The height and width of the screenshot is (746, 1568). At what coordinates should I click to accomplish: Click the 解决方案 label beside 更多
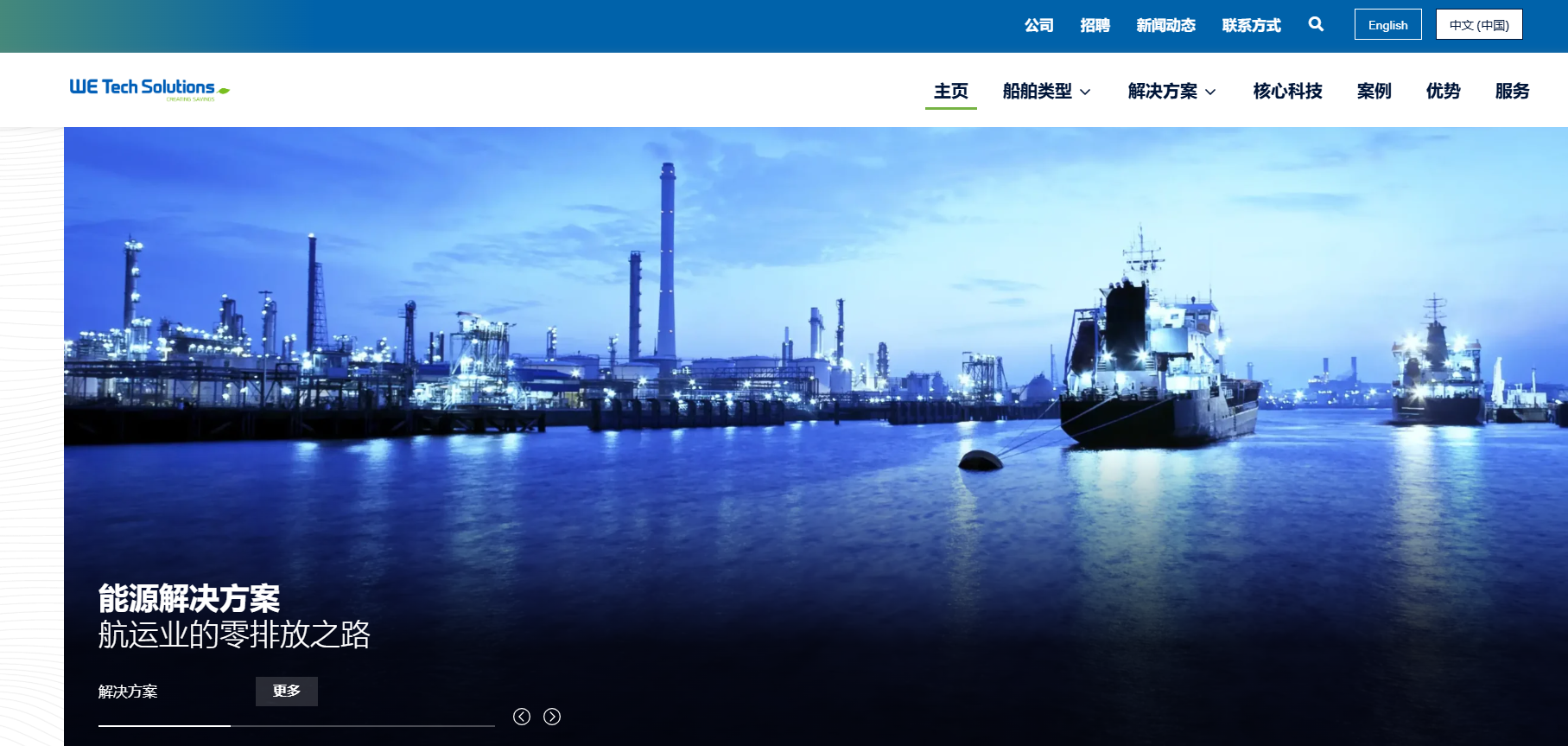[x=128, y=692]
